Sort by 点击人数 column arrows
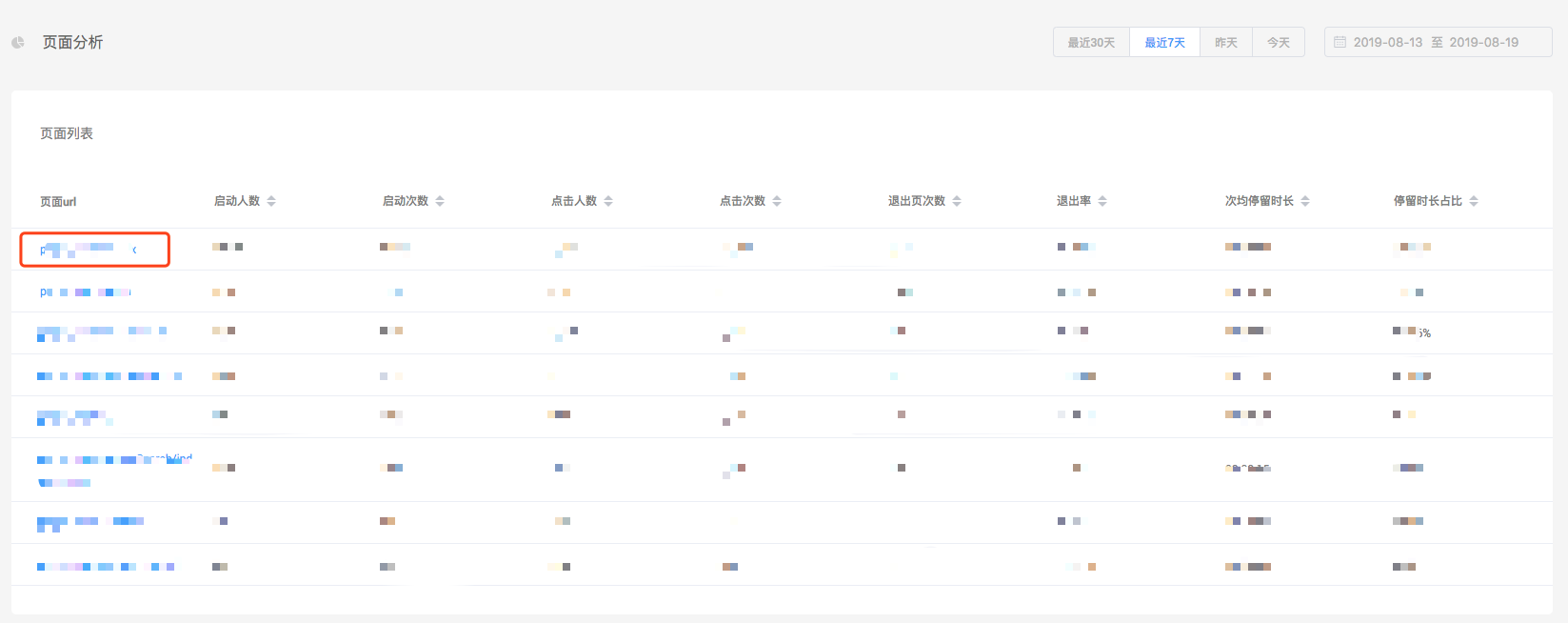The image size is (1568, 623). pos(608,201)
